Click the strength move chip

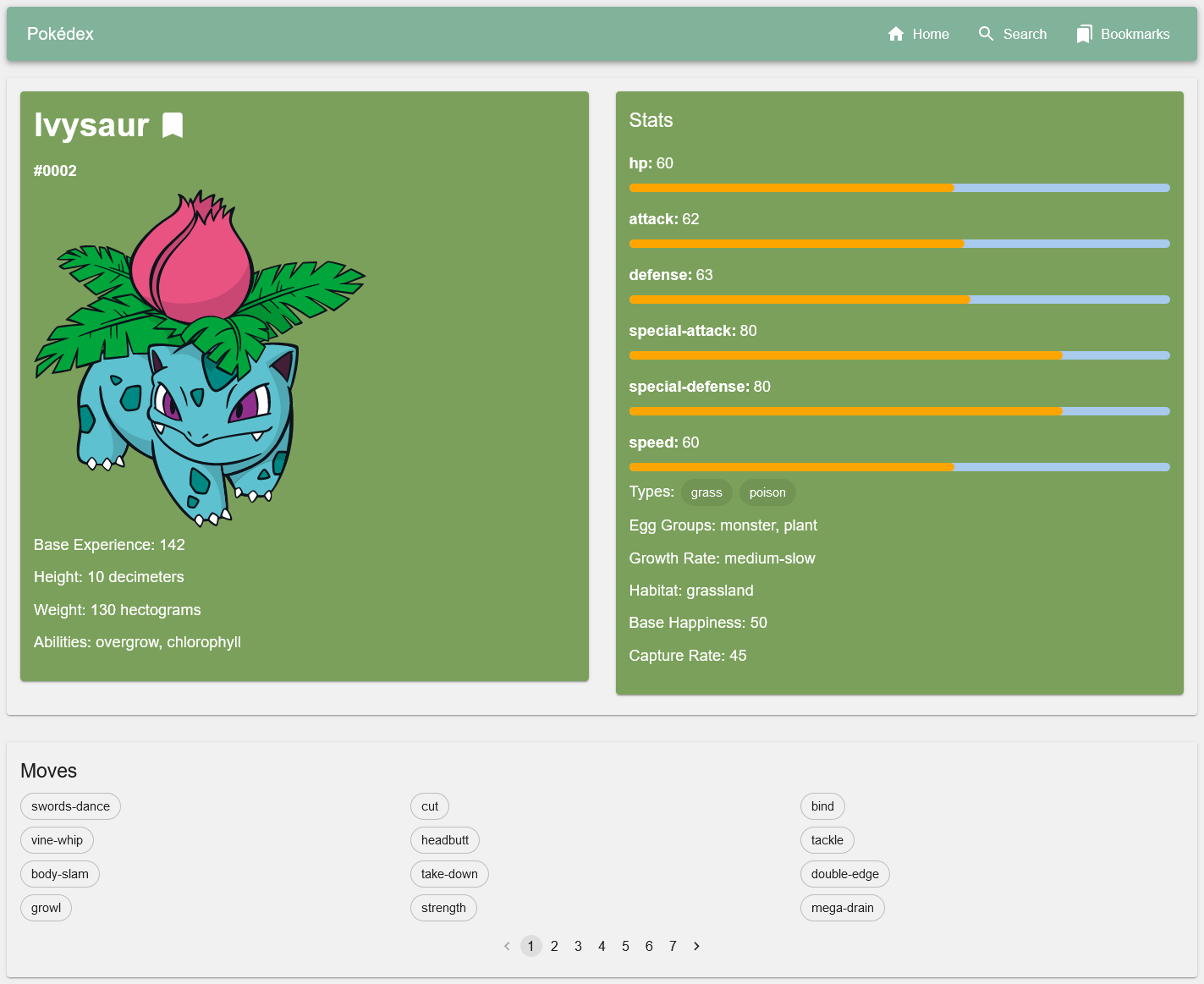443,908
